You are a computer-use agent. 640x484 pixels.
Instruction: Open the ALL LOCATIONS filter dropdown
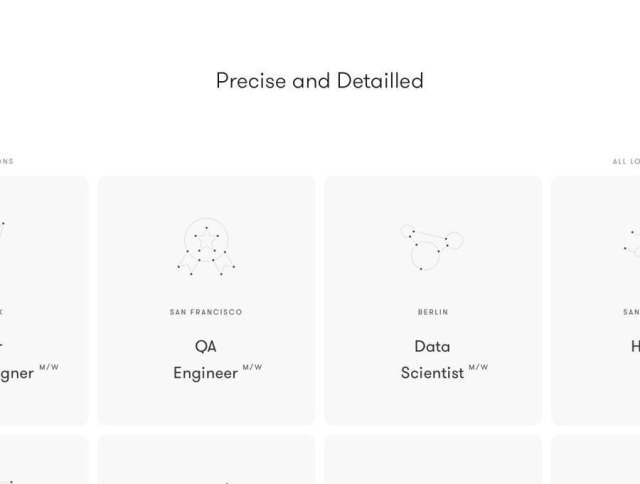tap(626, 162)
